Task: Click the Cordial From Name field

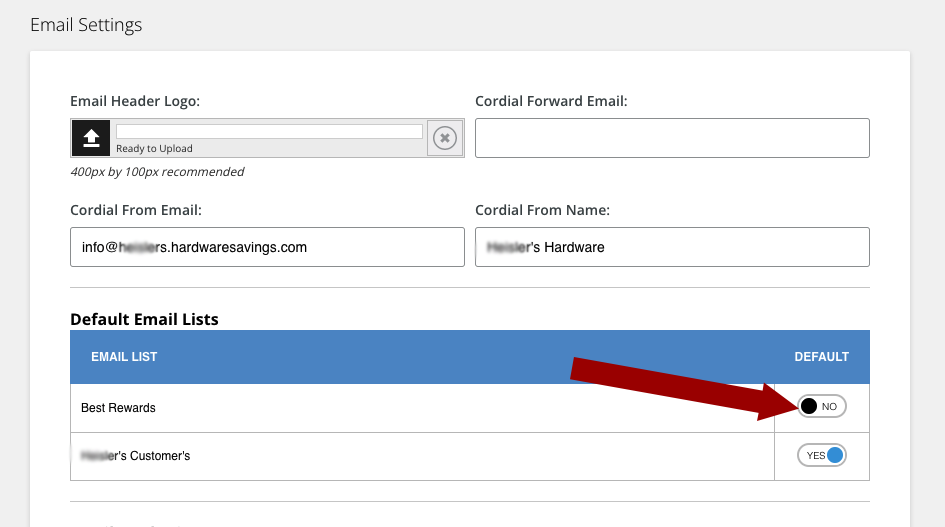Action: coord(672,247)
